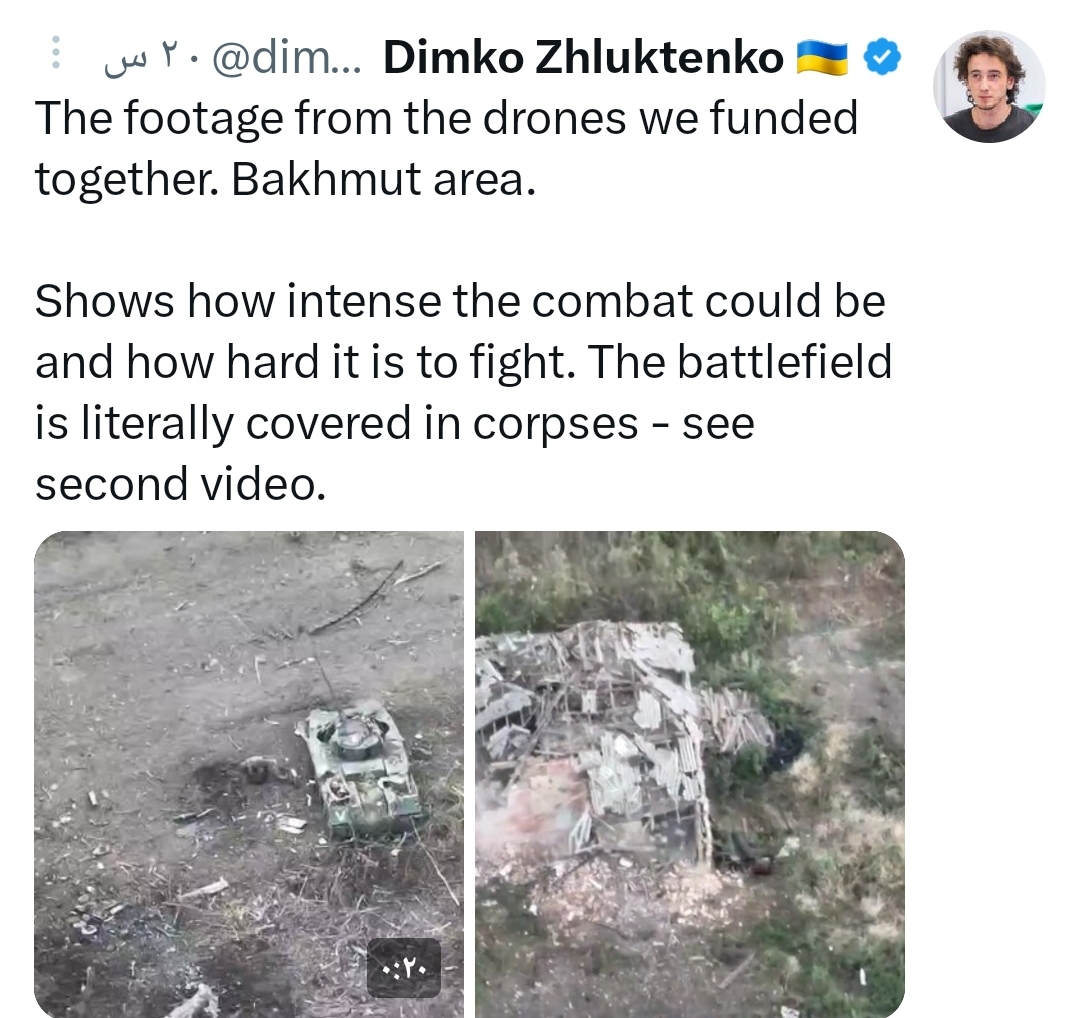Tap the video duration badge on left video
This screenshot has height=1018, width=1079.
pos(404,968)
